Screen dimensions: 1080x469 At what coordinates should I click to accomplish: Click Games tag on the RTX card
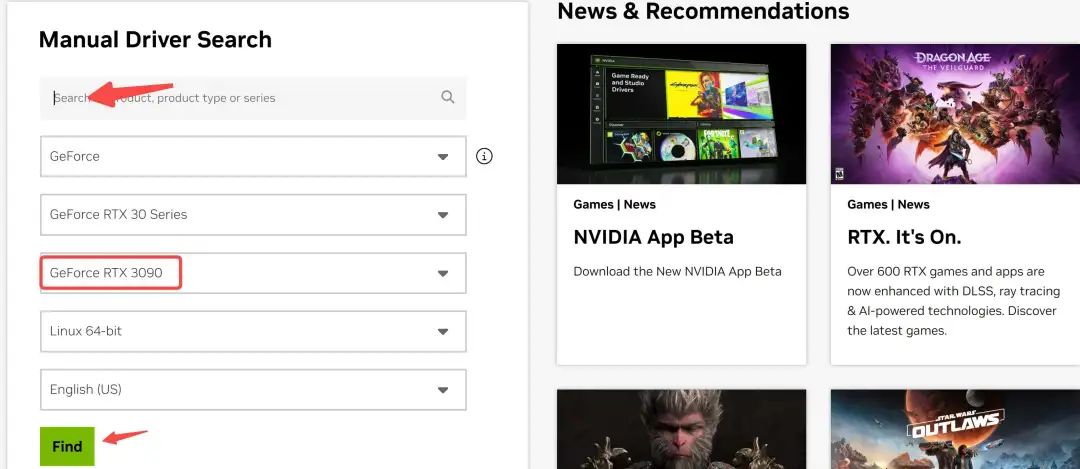(x=867, y=204)
